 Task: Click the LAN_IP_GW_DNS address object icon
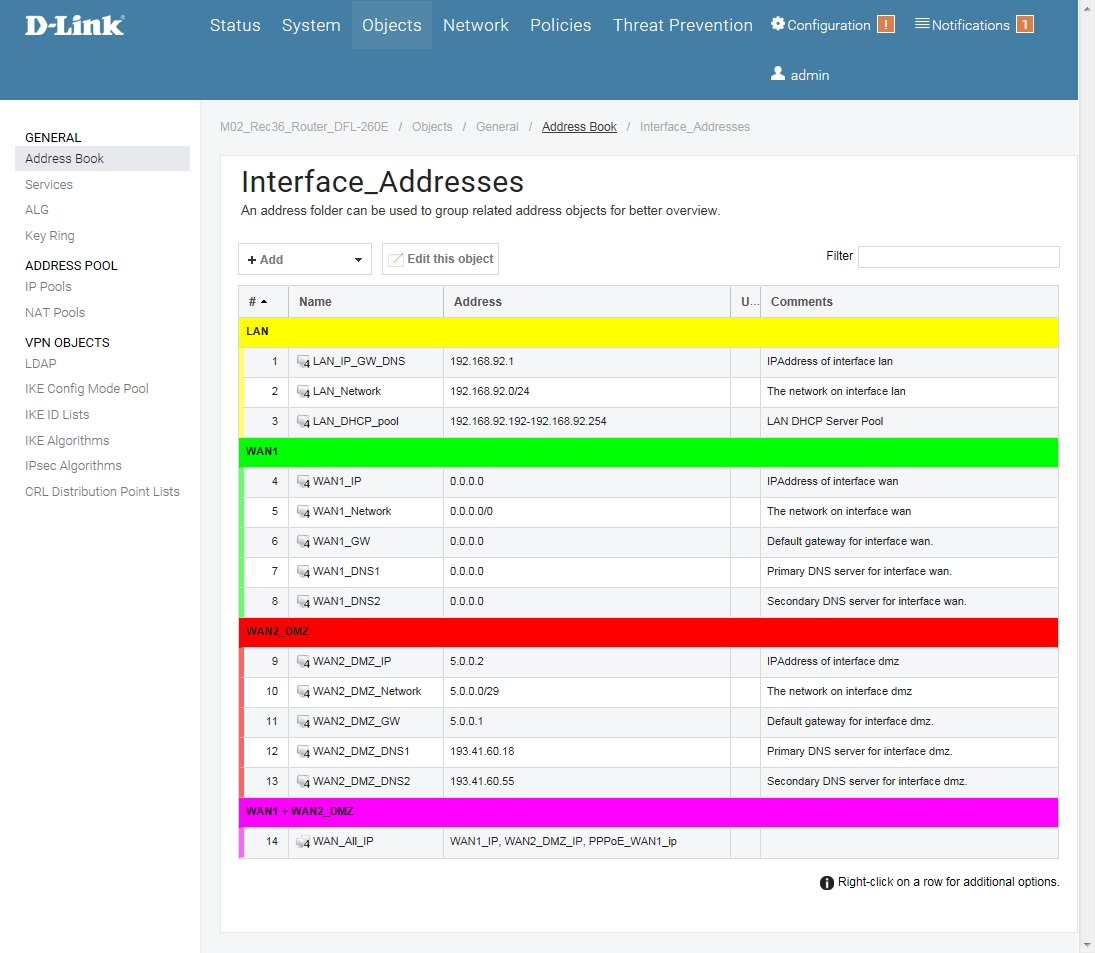(x=304, y=362)
